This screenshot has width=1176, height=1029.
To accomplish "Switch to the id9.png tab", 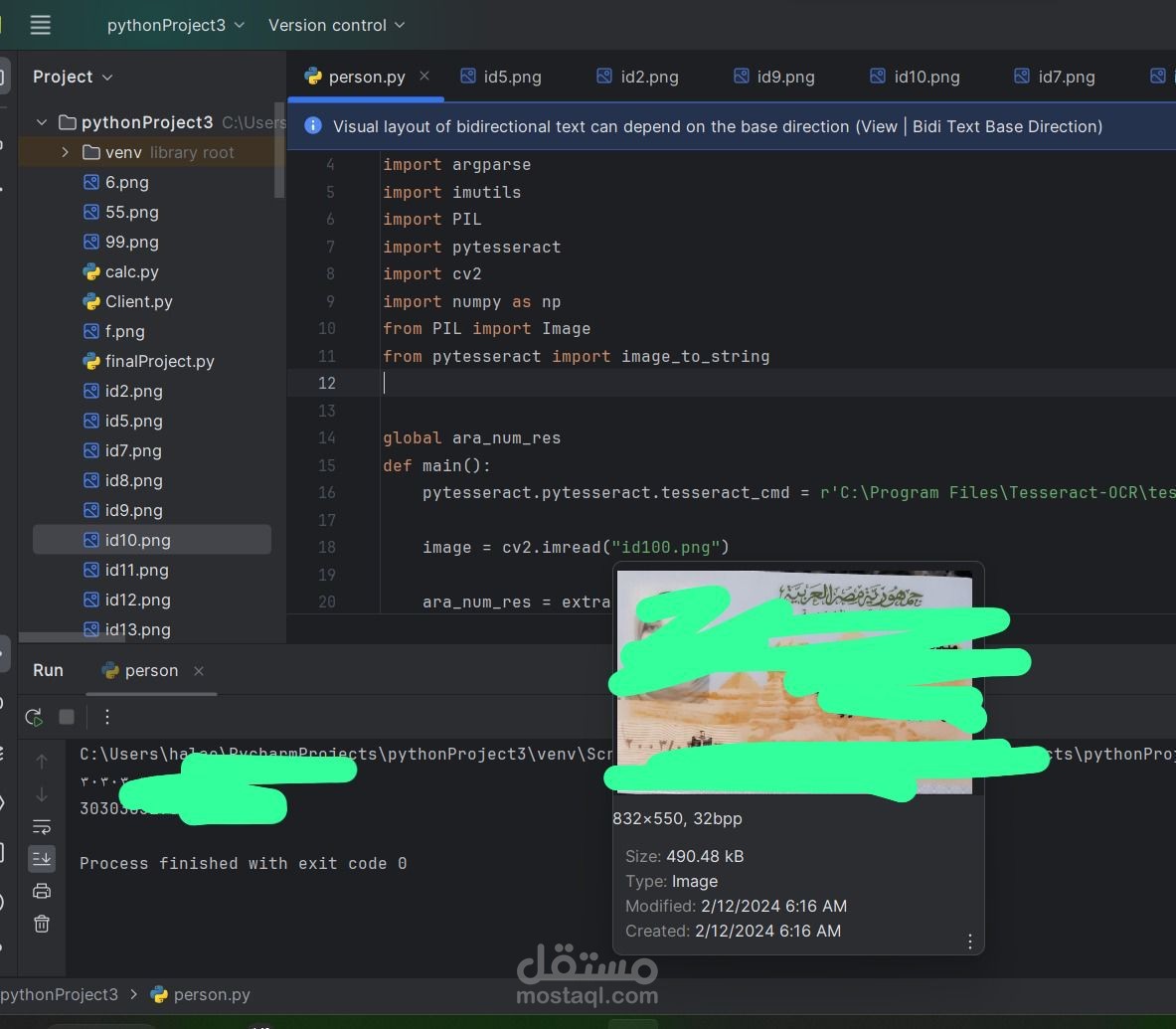I will 785,77.
